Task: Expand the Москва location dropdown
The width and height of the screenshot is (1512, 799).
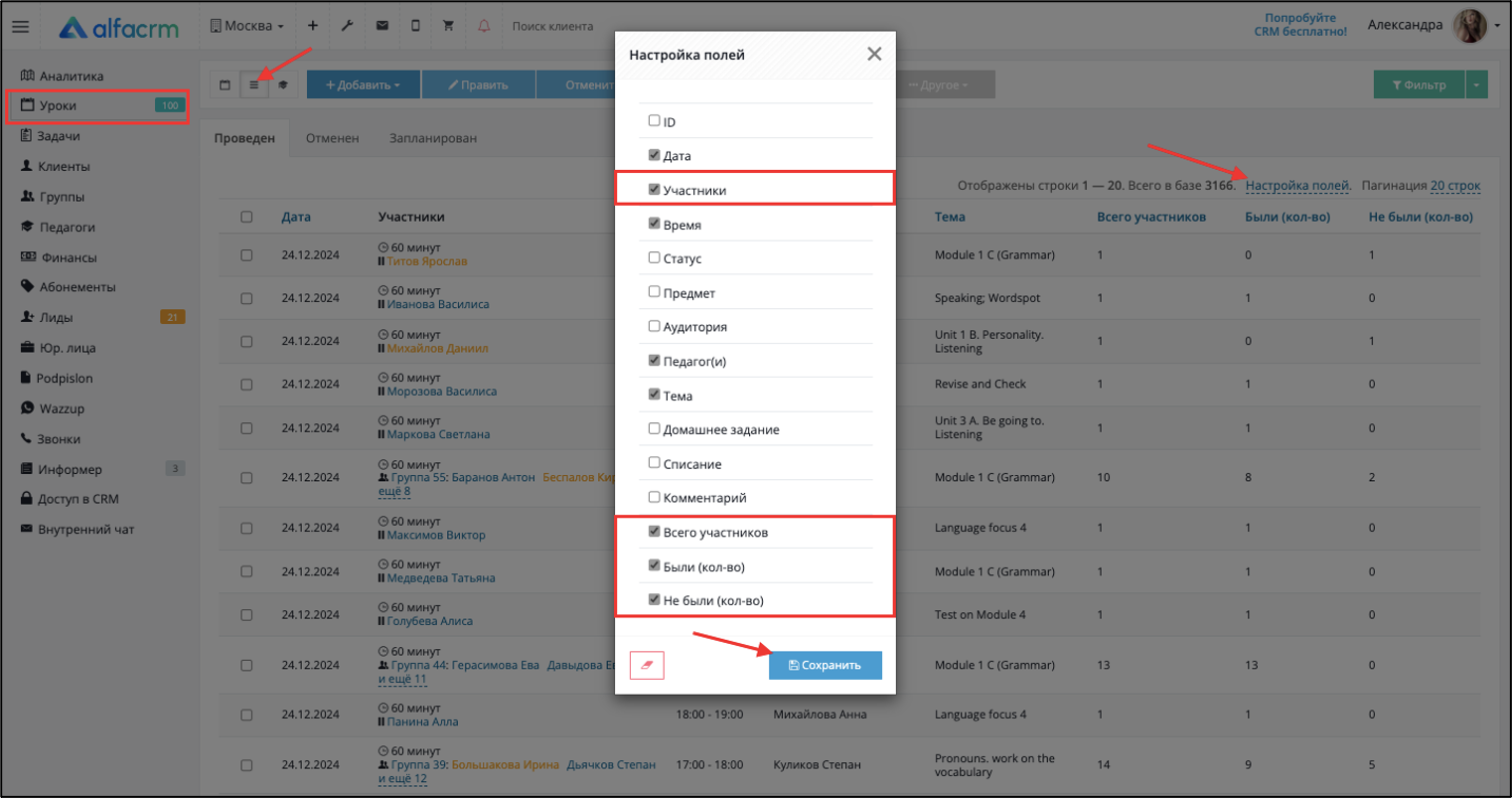Action: [247, 26]
